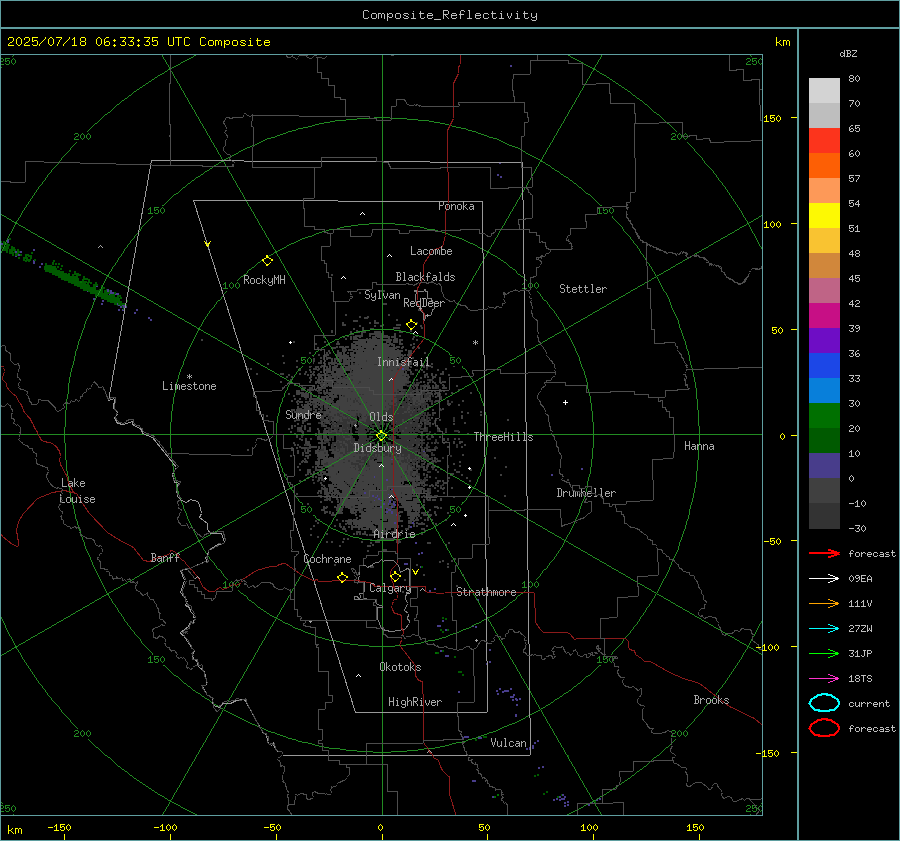Click the Ponoka label on map
Viewport: 900px width, 841px height.
pos(456,206)
